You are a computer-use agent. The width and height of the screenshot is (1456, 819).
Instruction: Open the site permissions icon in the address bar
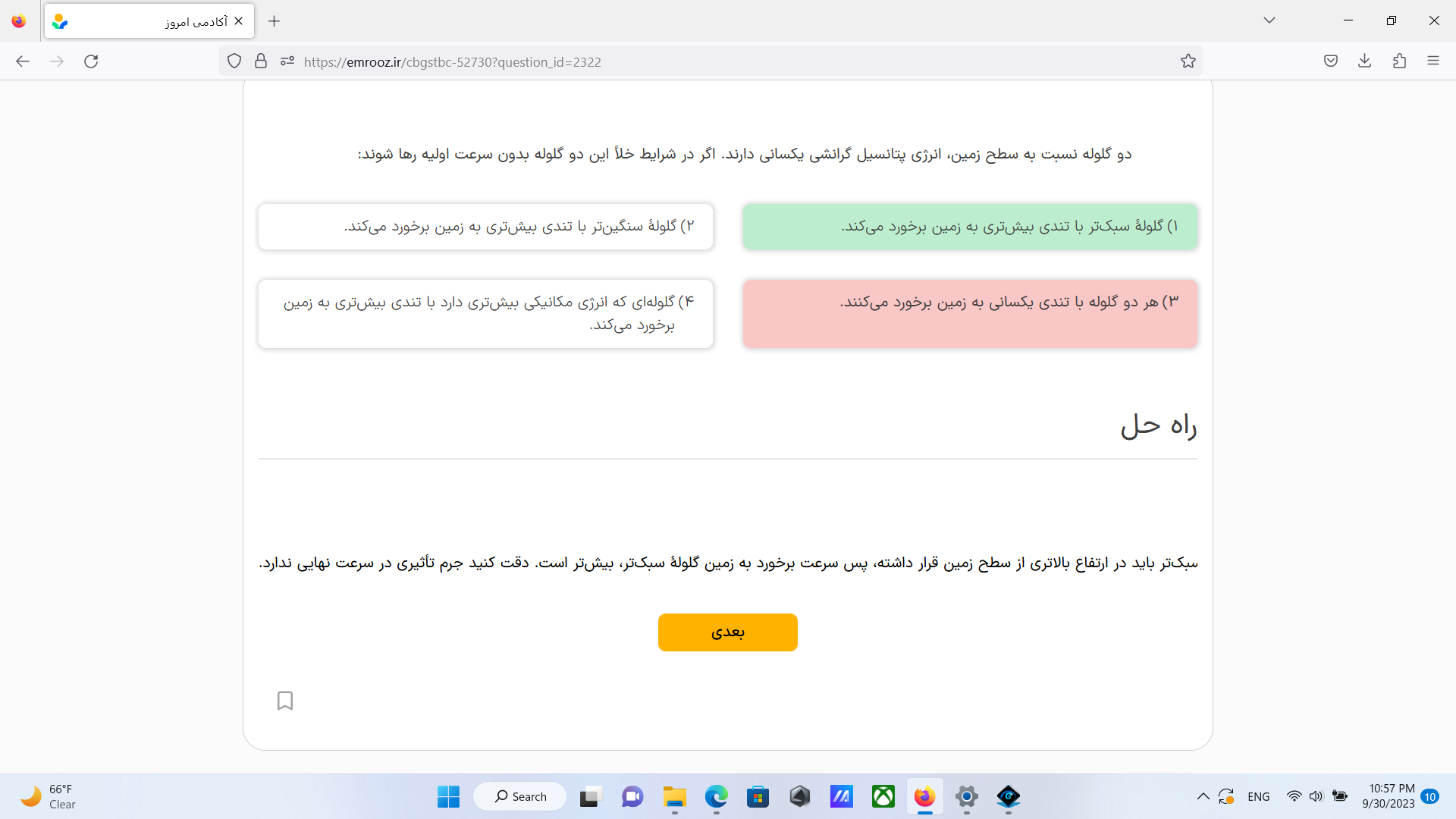coord(287,61)
